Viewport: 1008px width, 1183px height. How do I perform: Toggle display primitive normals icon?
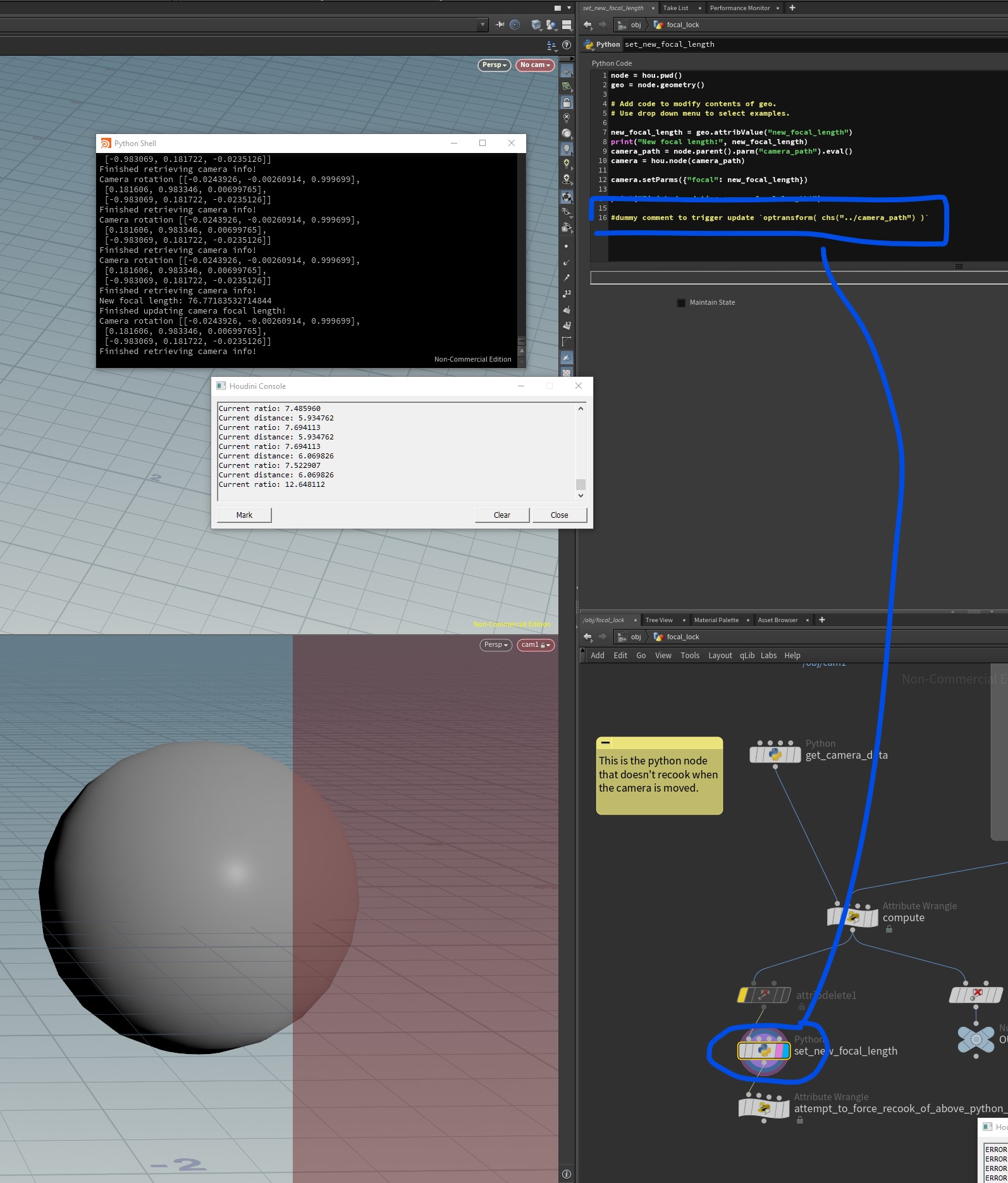(567, 309)
